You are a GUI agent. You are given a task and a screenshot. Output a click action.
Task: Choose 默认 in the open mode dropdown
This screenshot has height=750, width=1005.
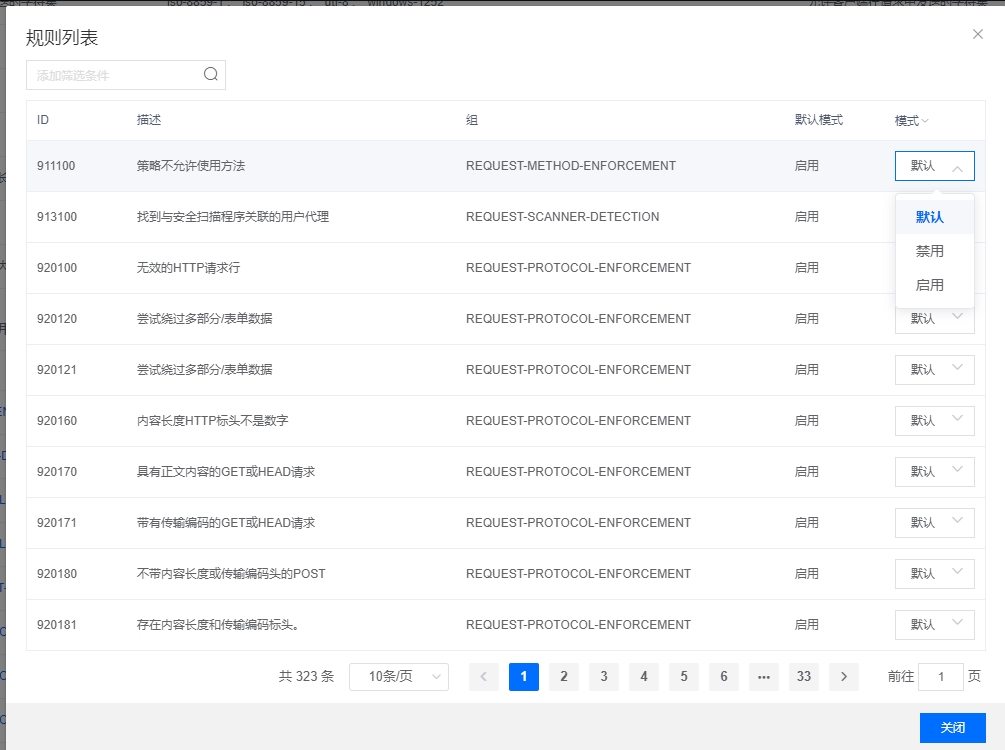[x=930, y=217]
